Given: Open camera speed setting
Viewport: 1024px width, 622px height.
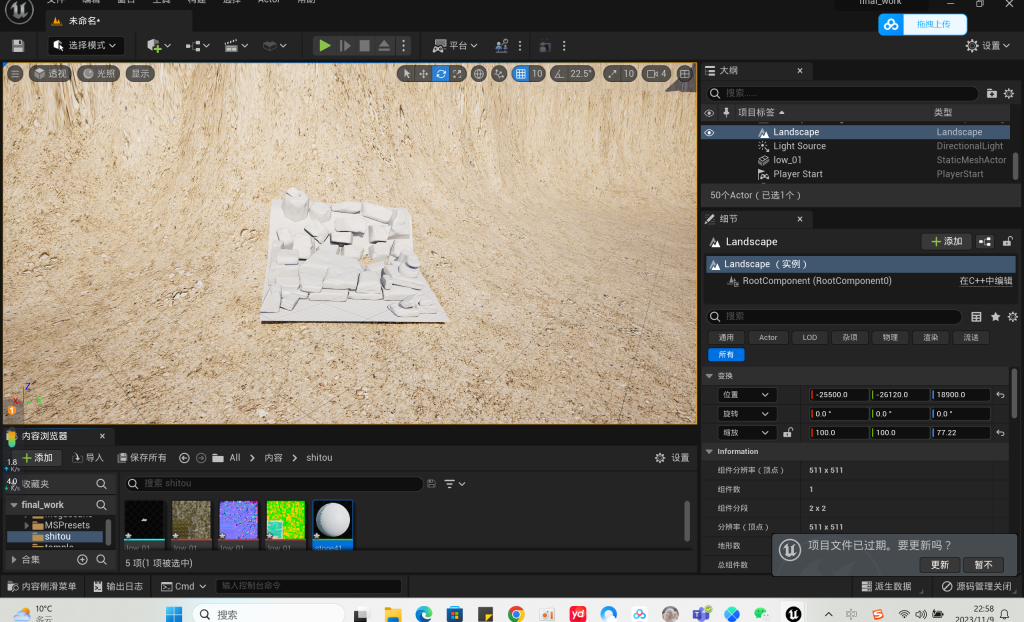Looking at the screenshot, I should [x=657, y=74].
